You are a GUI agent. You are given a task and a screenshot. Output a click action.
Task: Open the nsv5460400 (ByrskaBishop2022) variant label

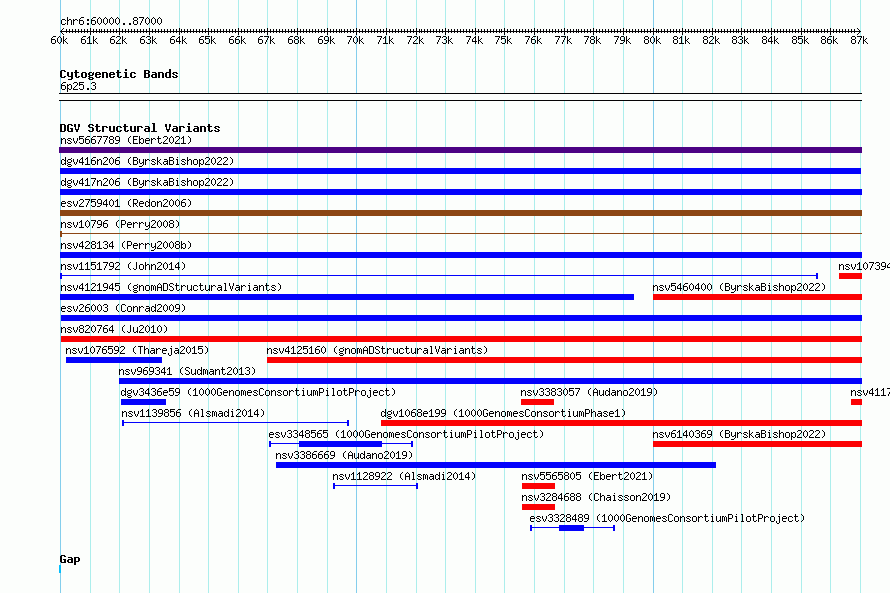click(739, 287)
